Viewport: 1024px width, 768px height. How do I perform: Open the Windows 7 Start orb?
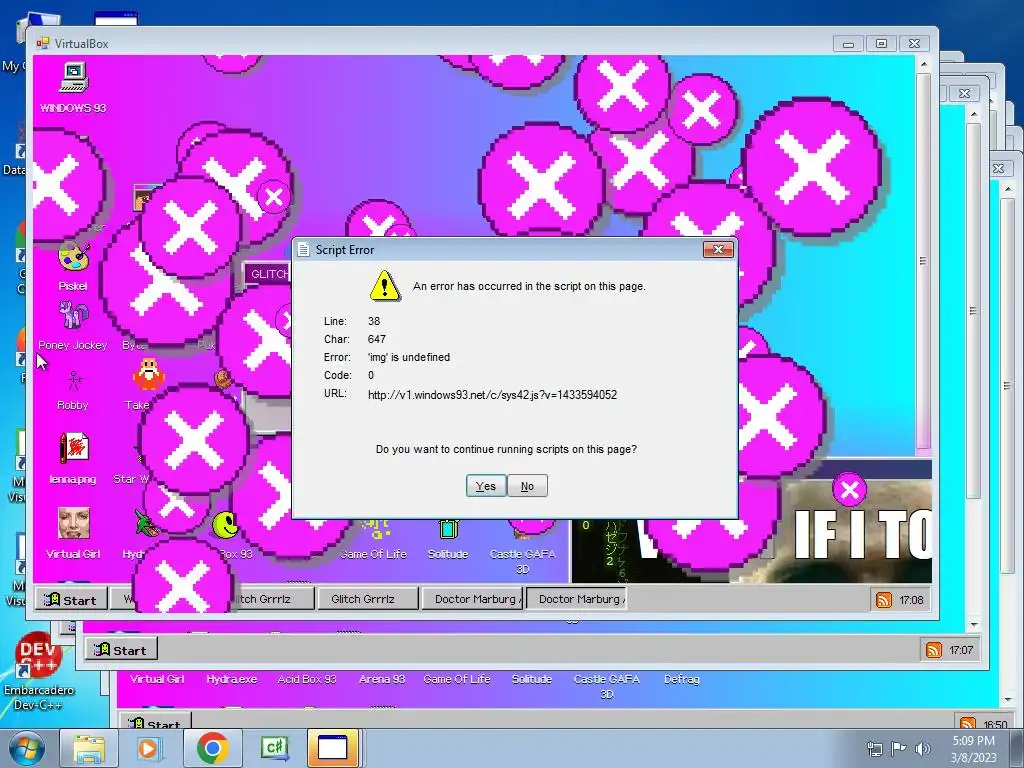coord(25,749)
